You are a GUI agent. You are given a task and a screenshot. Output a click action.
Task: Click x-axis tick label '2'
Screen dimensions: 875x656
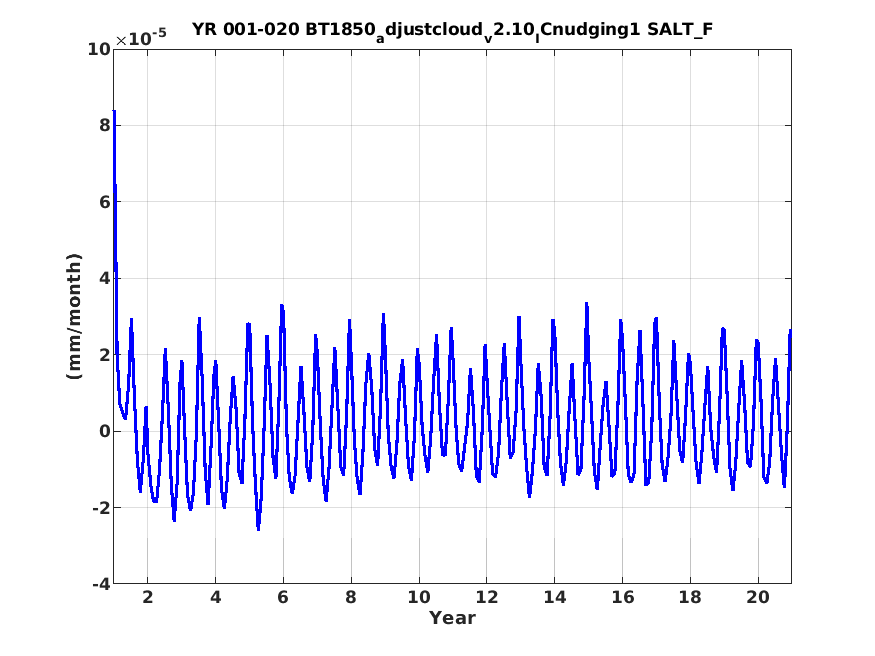tap(147, 597)
